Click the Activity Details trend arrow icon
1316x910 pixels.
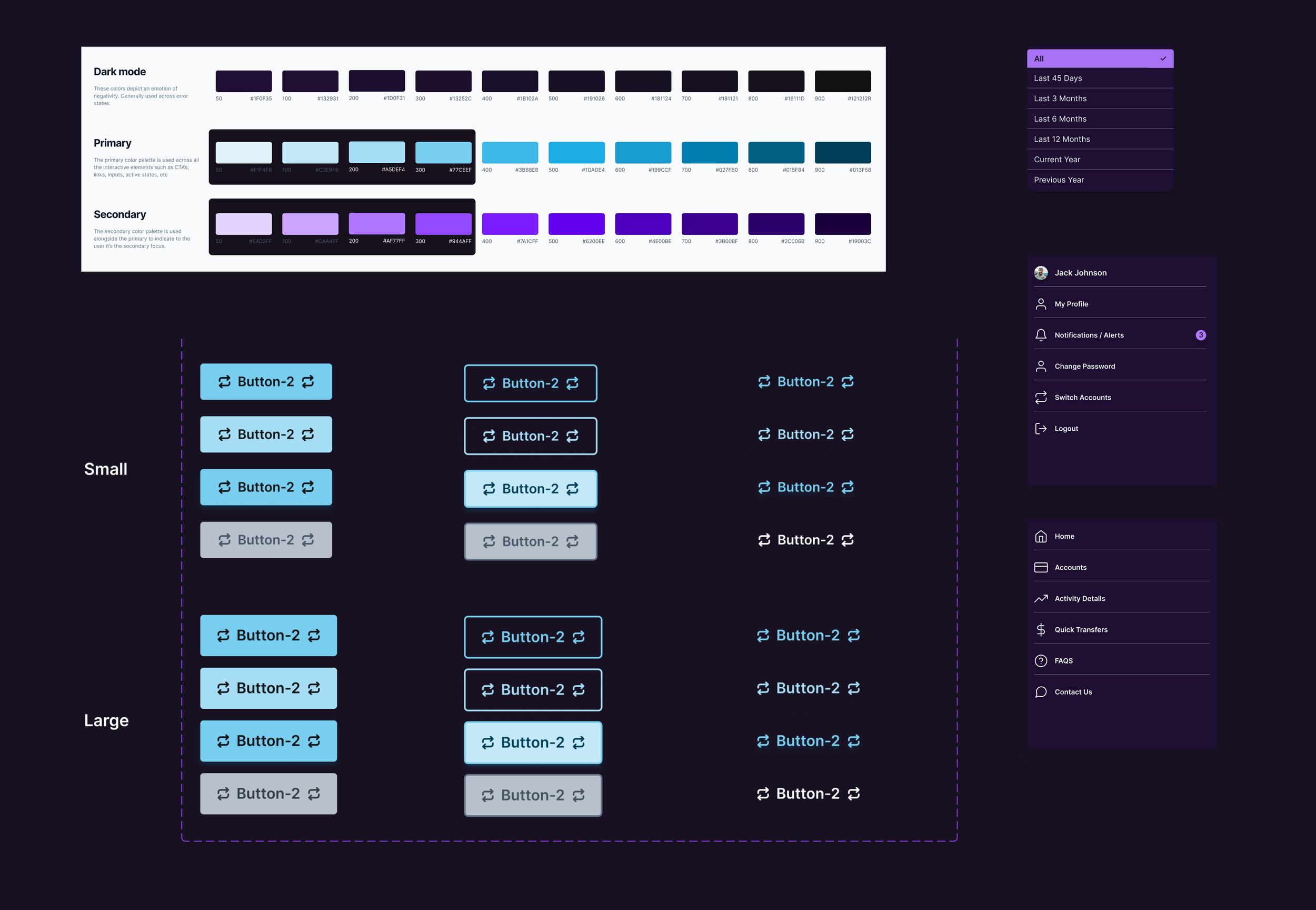tap(1041, 599)
